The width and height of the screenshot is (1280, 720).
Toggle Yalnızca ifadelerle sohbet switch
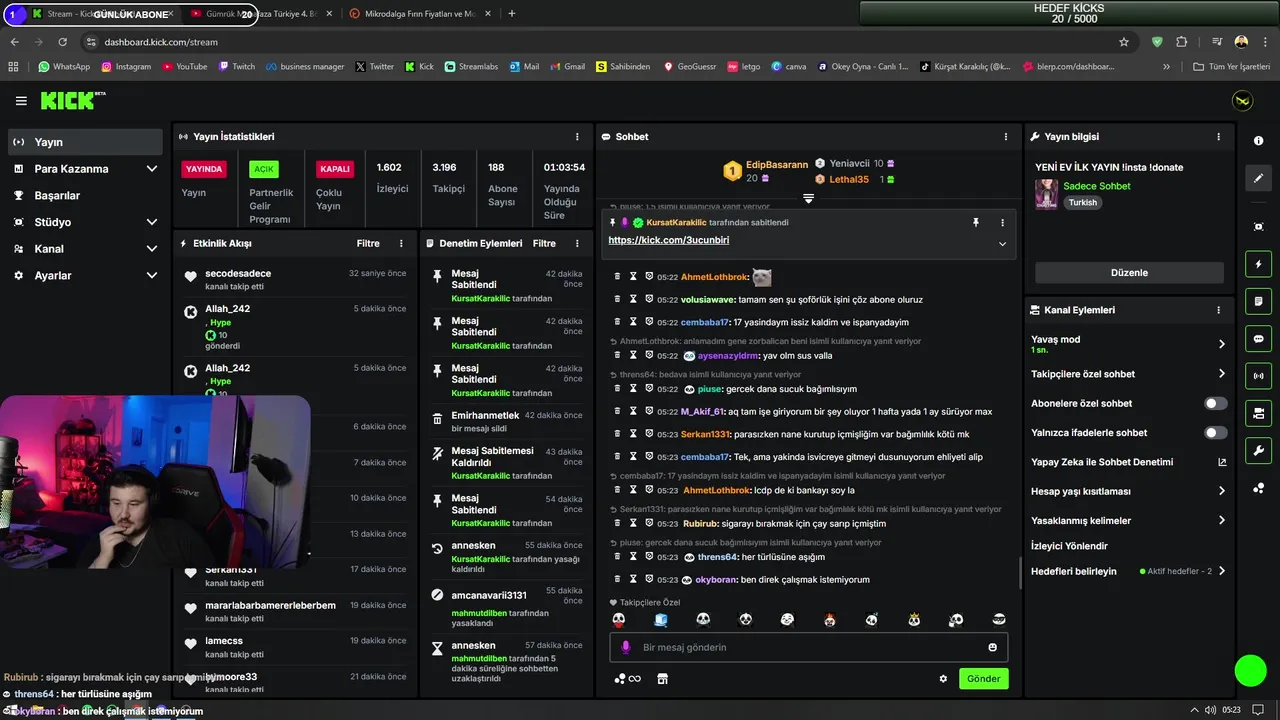click(x=1215, y=433)
